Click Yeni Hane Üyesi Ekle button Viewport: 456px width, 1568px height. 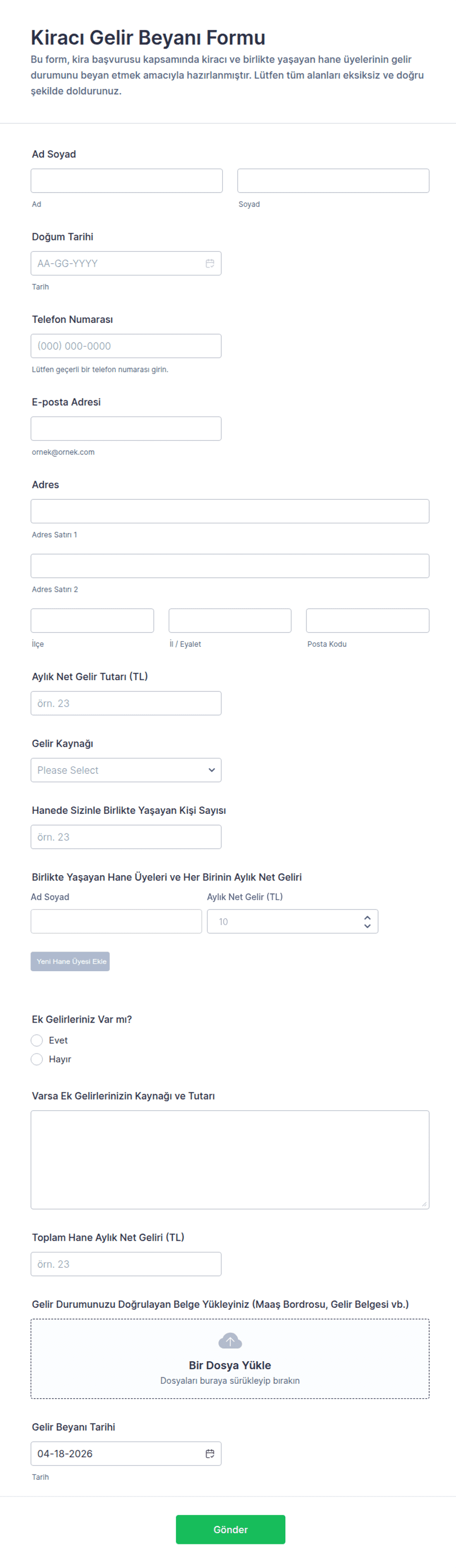pyautogui.click(x=70, y=961)
